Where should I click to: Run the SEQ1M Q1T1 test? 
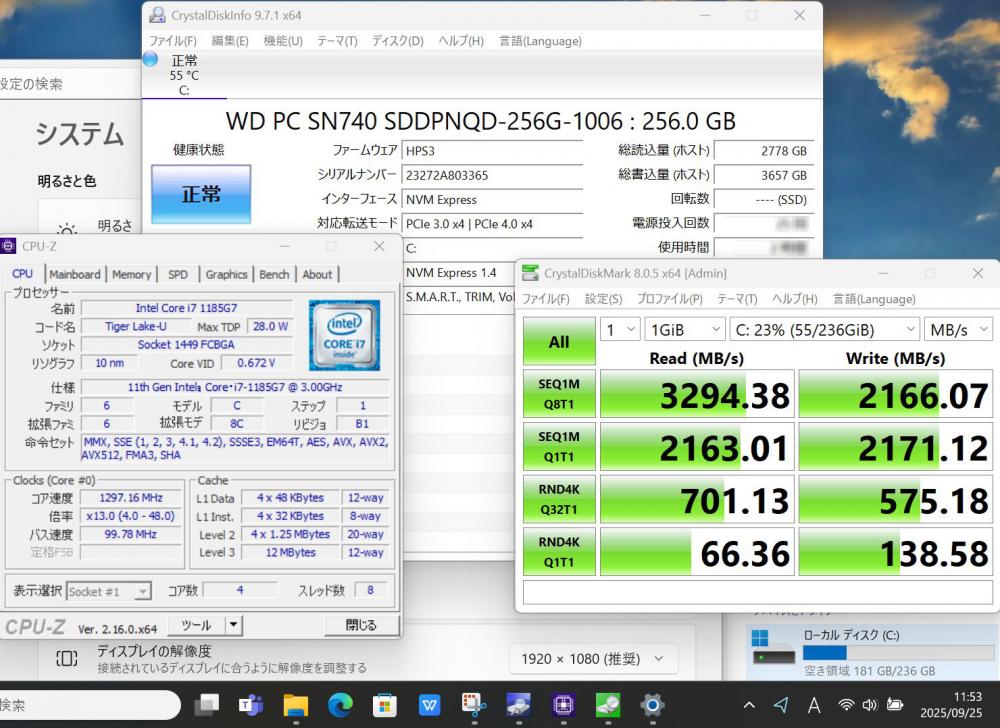point(559,446)
